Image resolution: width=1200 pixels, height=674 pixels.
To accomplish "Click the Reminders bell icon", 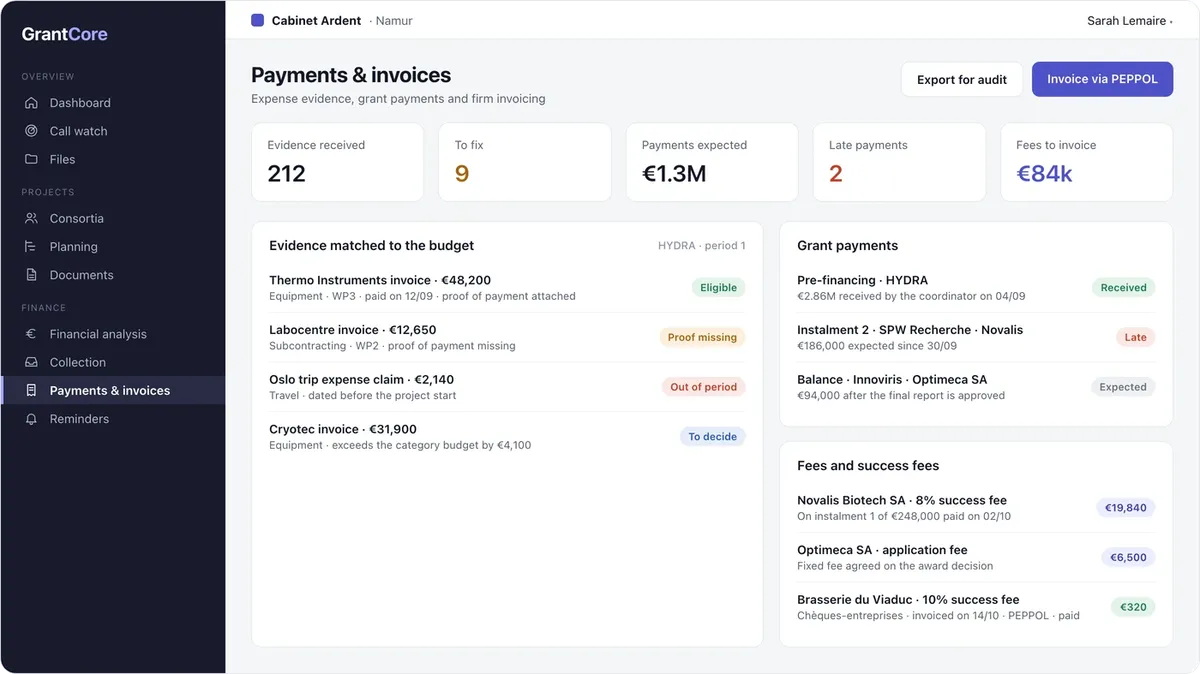I will pos(31,419).
